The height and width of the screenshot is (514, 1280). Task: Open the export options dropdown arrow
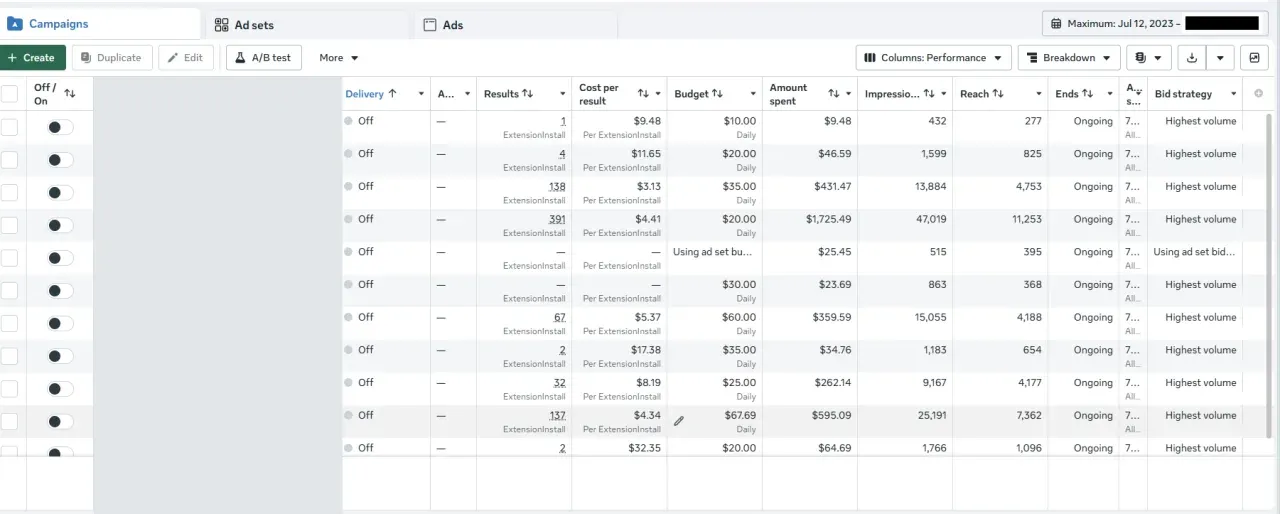(x=1219, y=58)
